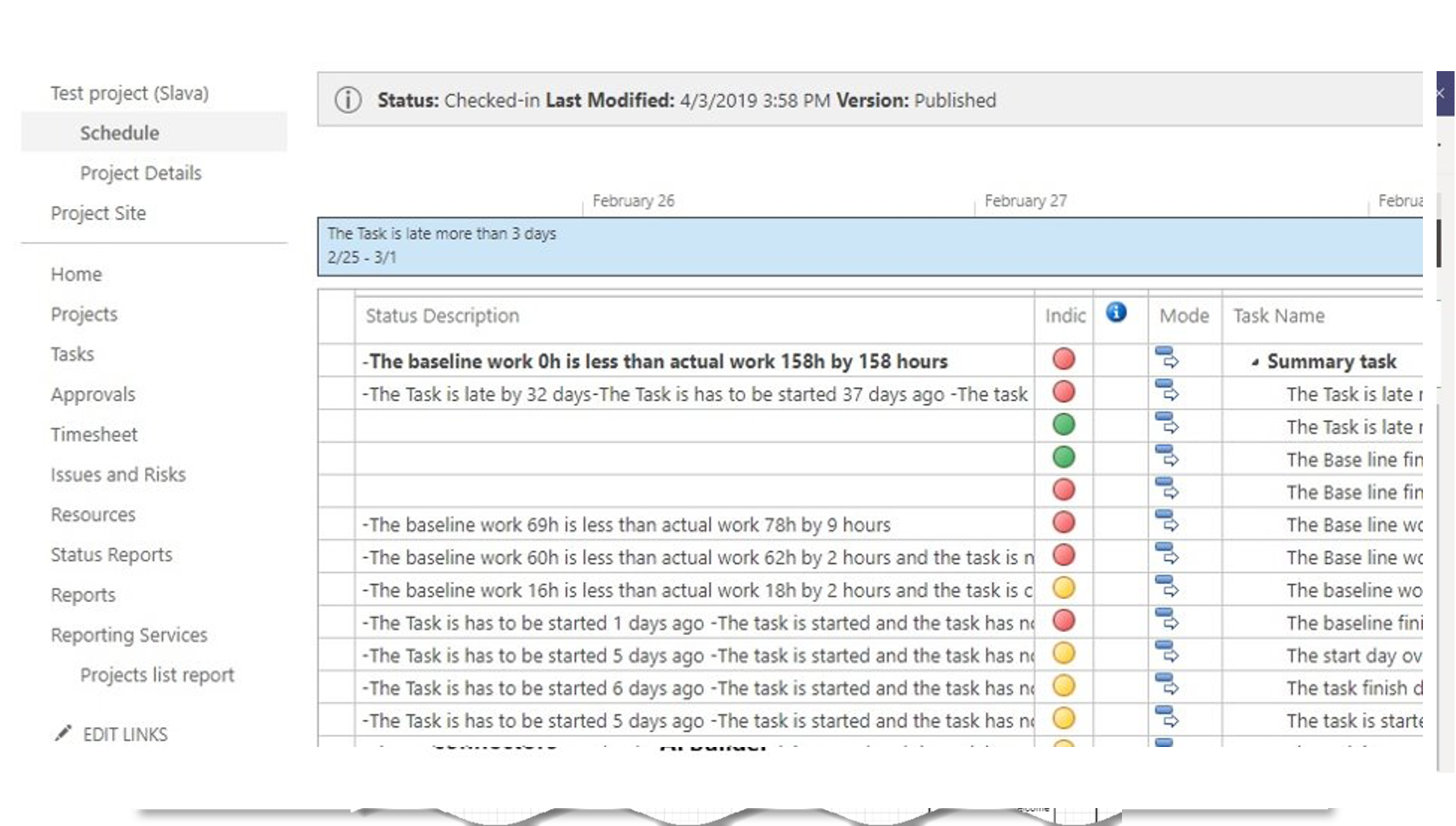Open the Projects list report link
This screenshot has height=826, width=1456.
(157, 675)
